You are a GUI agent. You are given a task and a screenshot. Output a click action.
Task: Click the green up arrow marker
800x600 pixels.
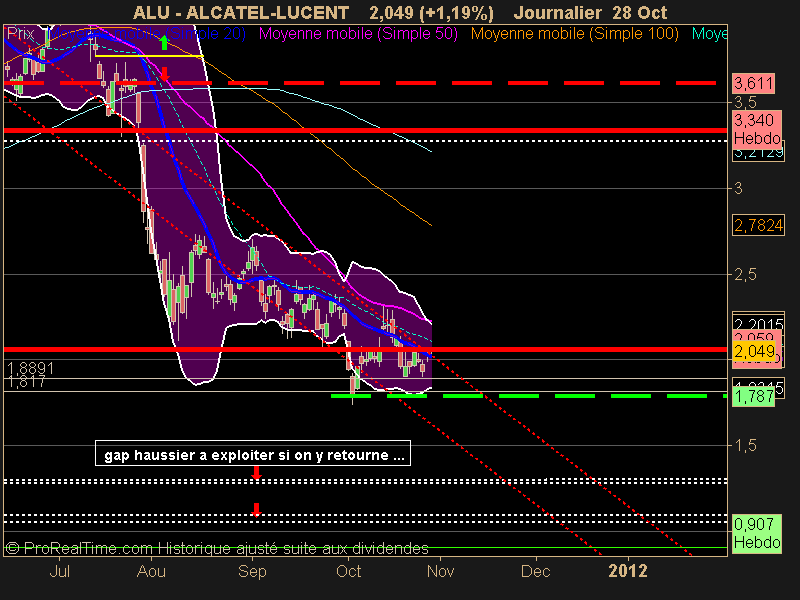click(x=164, y=43)
